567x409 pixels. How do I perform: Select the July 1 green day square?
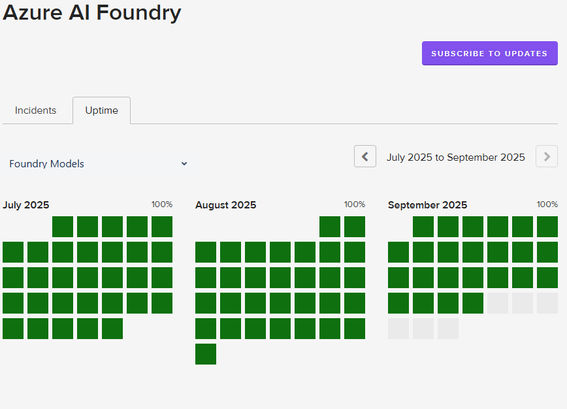pyautogui.click(x=63, y=227)
